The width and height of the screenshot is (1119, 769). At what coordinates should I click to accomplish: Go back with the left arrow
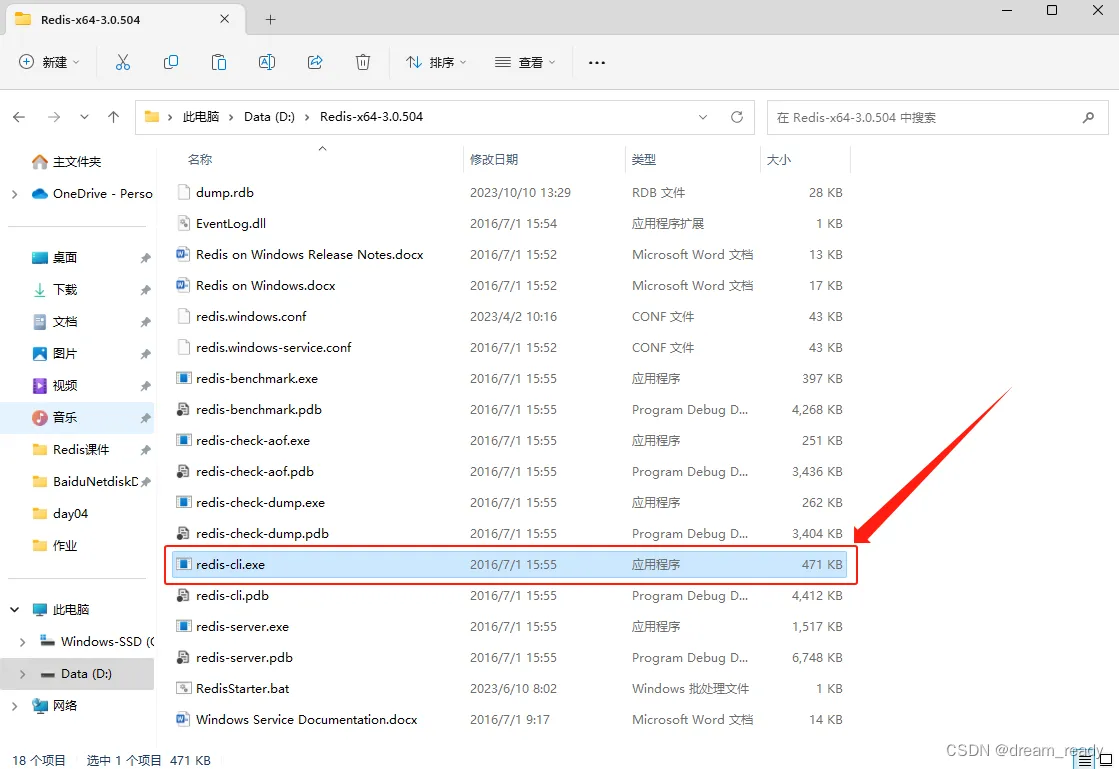coord(19,117)
